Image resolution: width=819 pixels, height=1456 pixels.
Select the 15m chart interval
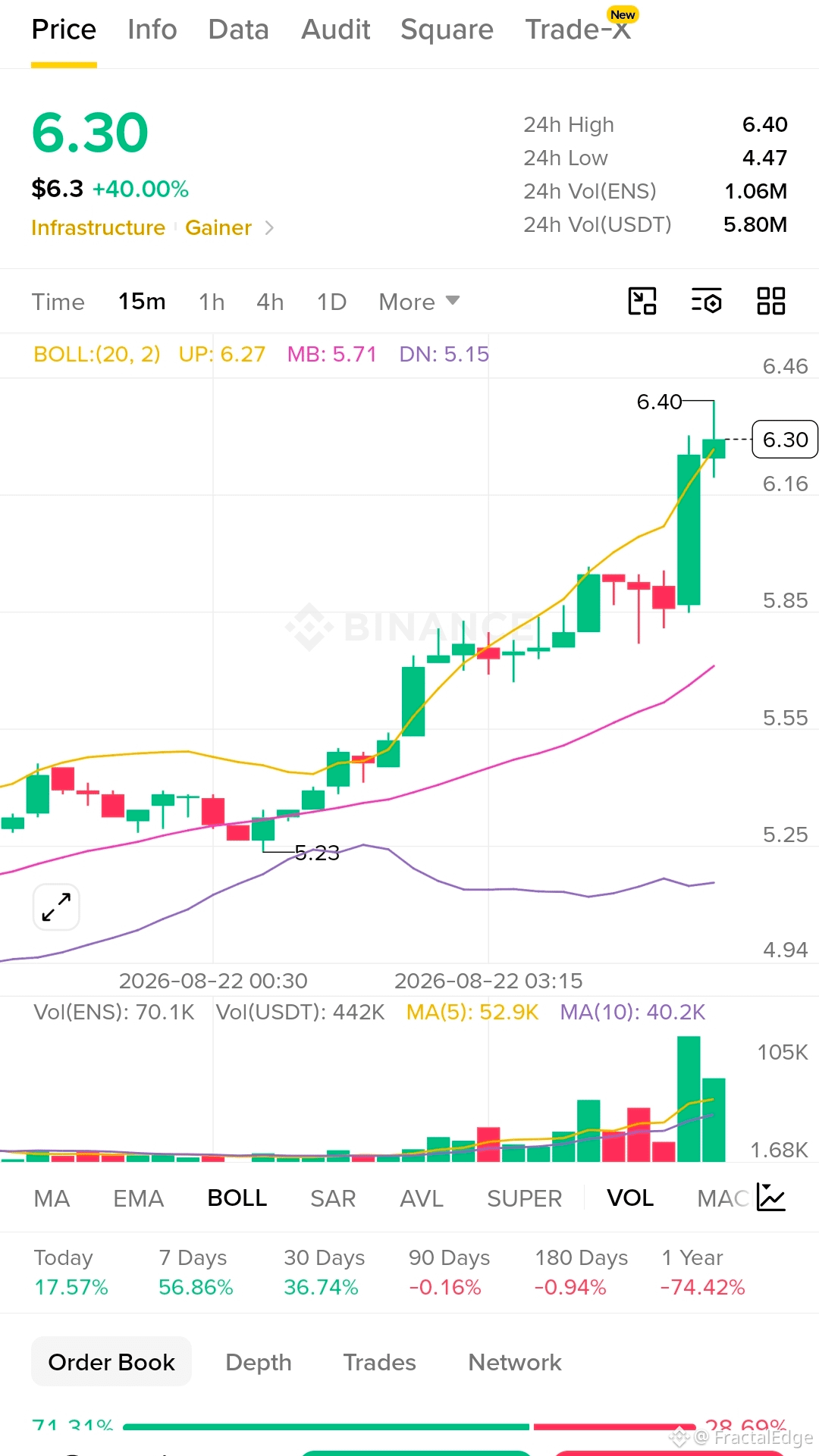(142, 302)
